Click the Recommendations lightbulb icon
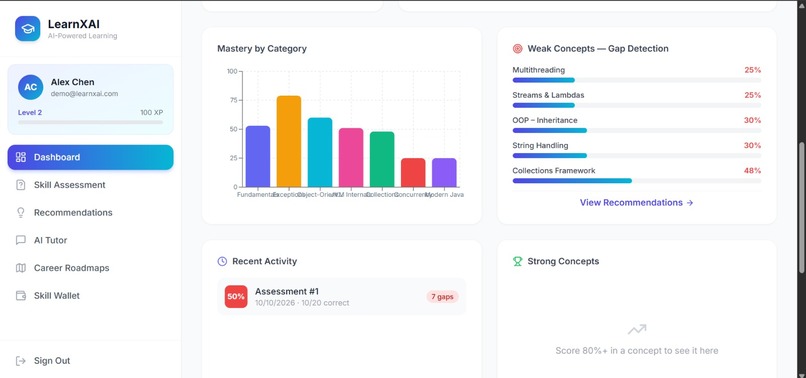This screenshot has width=806, height=378. click(21, 213)
